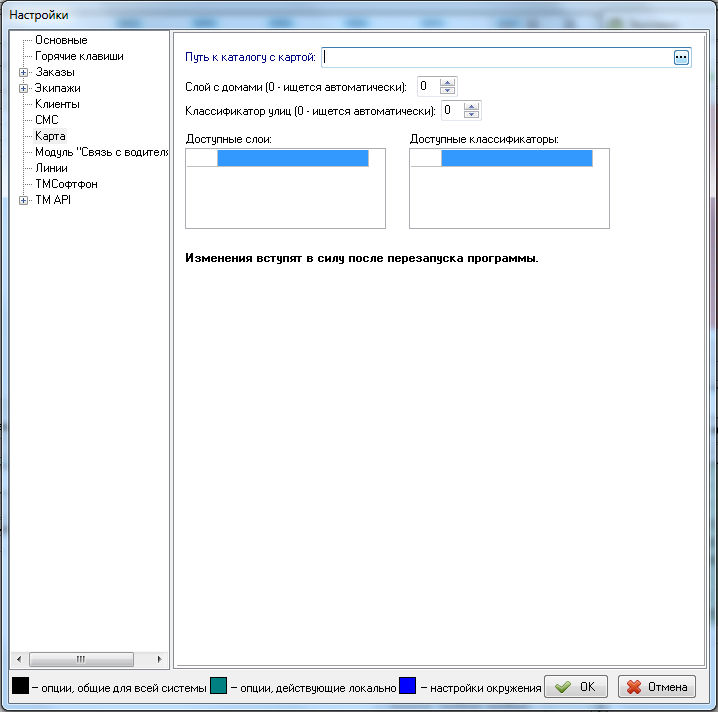Open the СМС settings section
718x712 pixels.
click(46, 120)
